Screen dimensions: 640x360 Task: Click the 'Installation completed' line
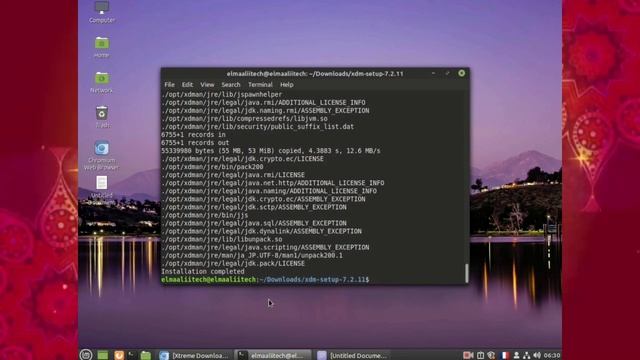tap(203, 271)
